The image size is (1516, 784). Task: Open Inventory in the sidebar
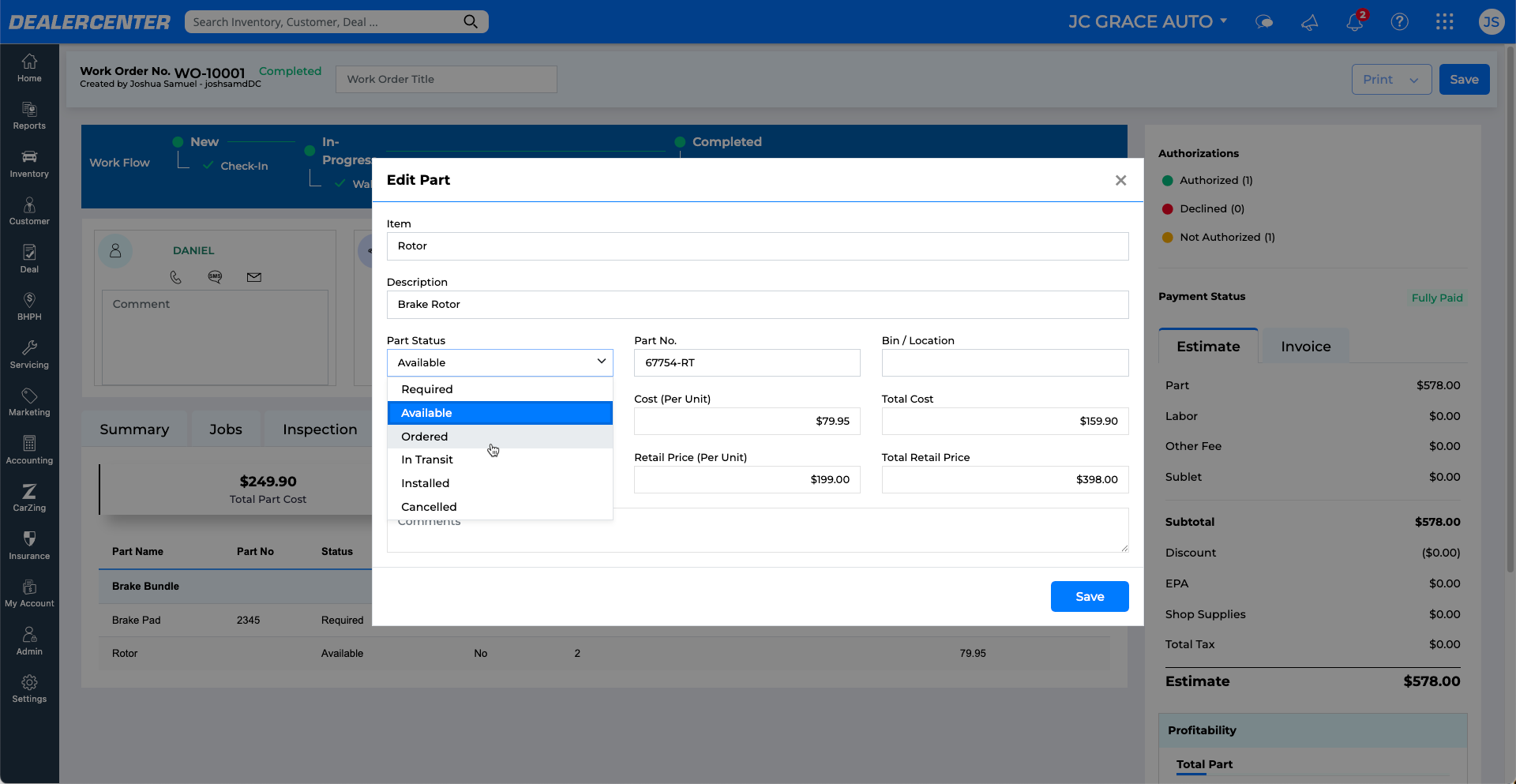pos(29,163)
